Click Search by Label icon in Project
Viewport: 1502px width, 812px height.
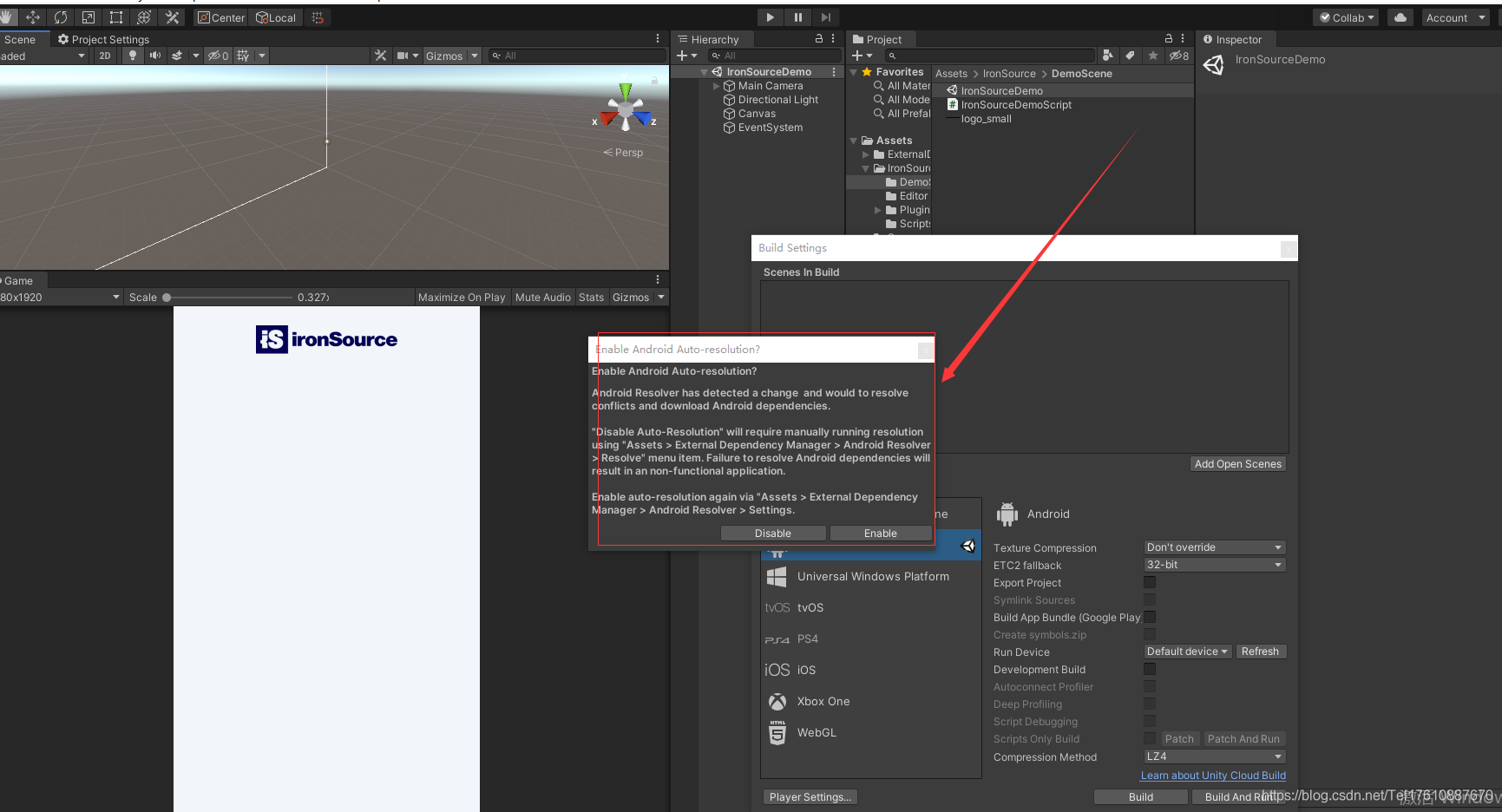coord(1130,56)
